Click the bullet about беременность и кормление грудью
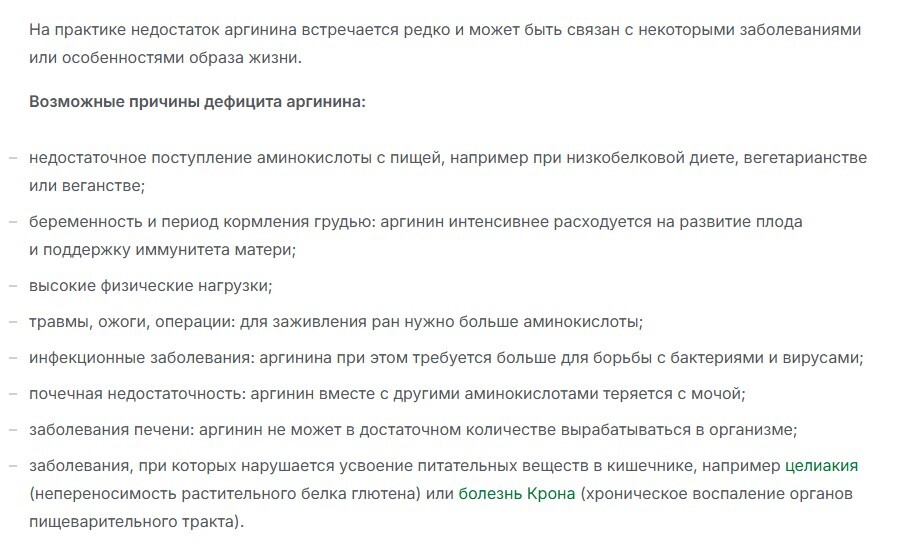The width and height of the screenshot is (919, 553). [416, 235]
